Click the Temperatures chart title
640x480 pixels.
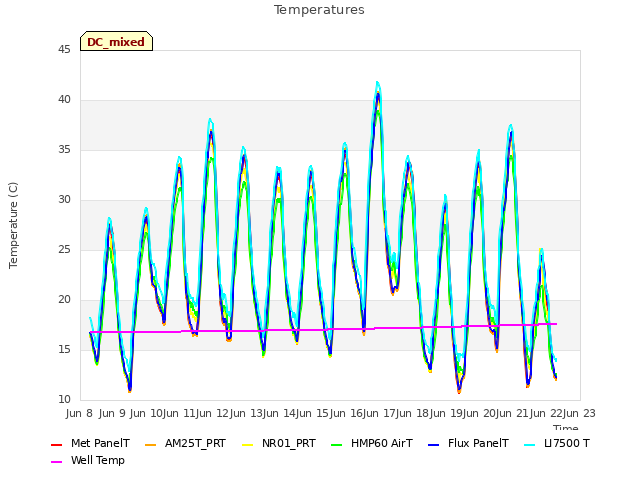pyautogui.click(x=319, y=10)
